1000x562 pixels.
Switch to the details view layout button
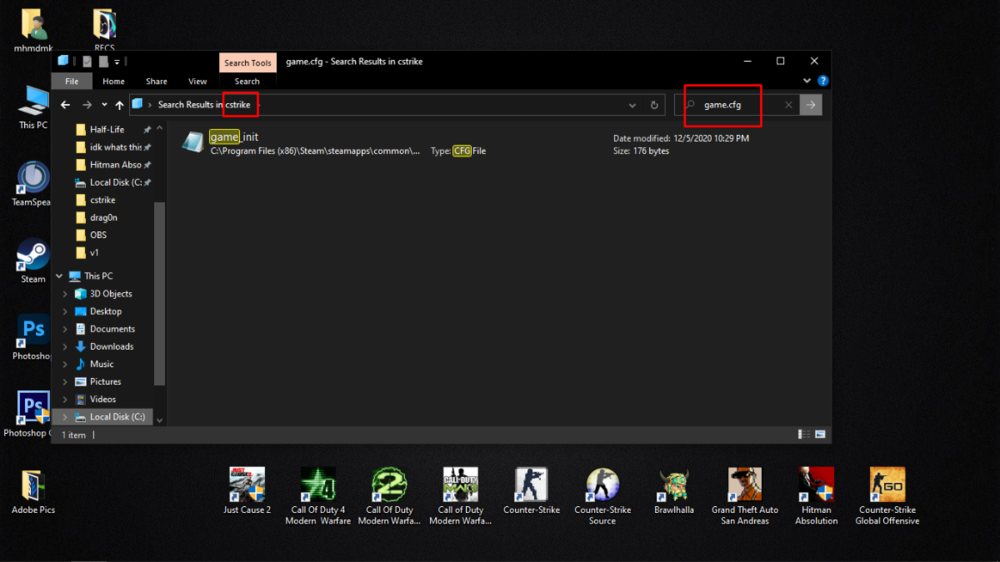coord(804,435)
